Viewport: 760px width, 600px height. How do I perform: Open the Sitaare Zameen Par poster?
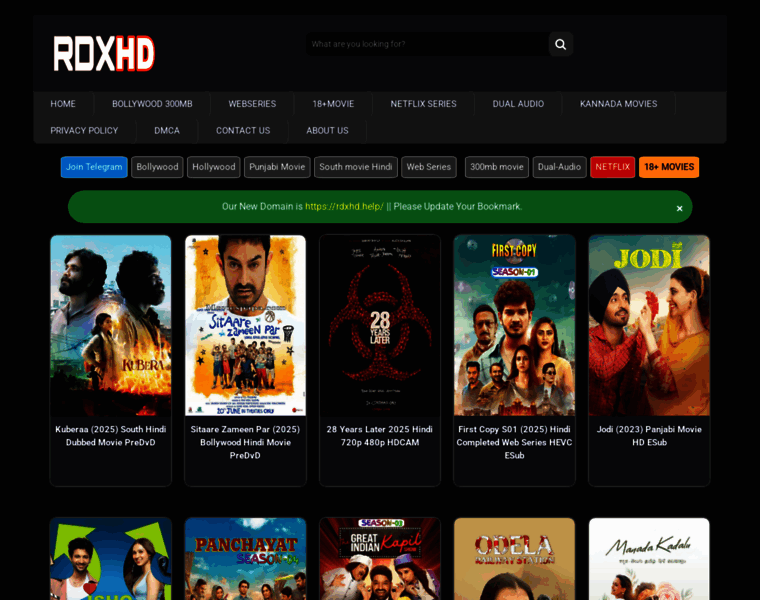click(x=245, y=325)
